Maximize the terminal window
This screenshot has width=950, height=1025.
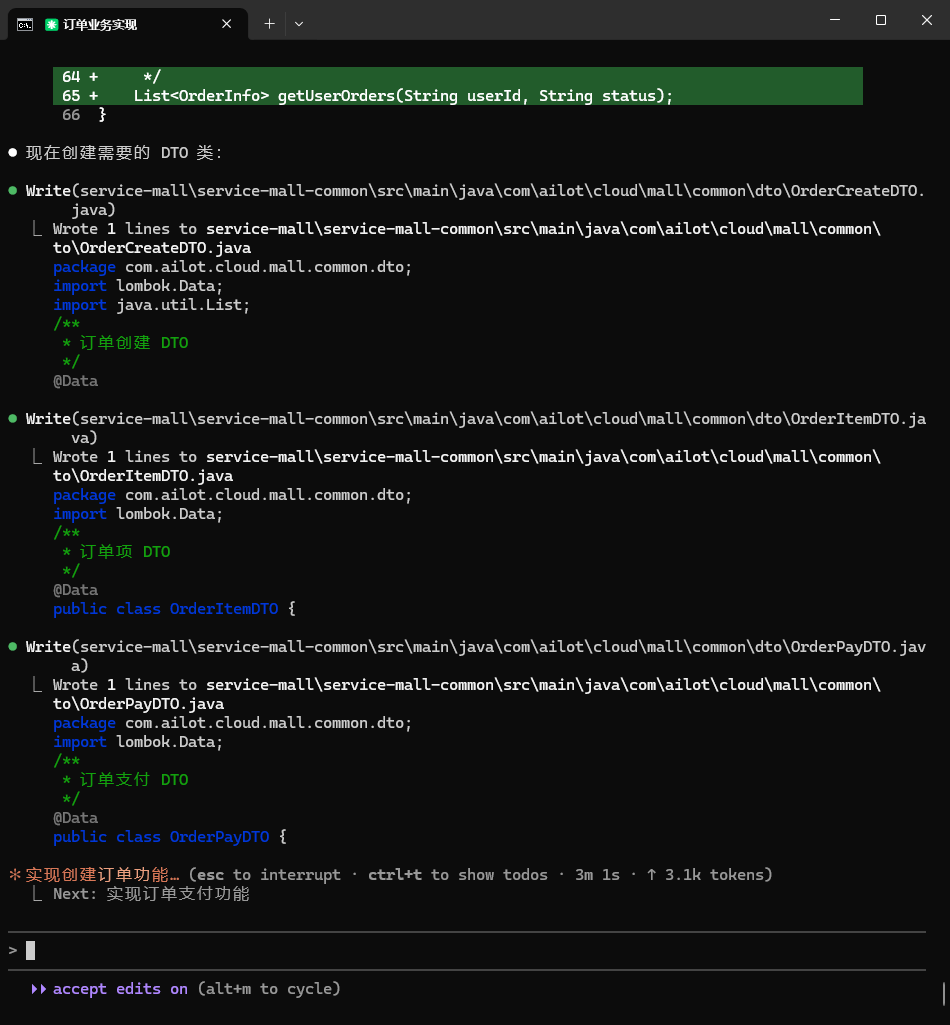tap(880, 20)
